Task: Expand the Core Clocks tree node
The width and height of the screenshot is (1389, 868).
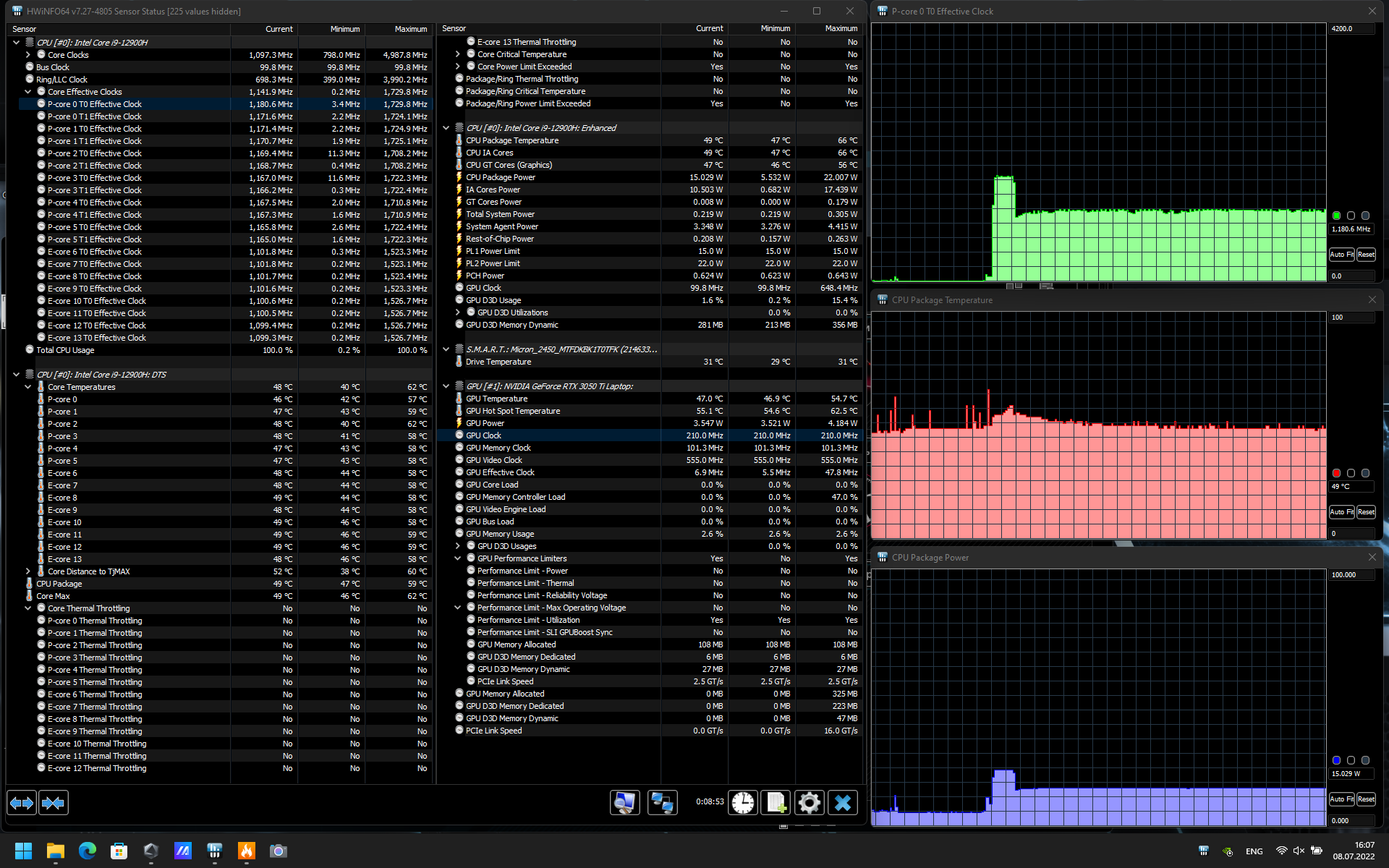Action: point(28,55)
